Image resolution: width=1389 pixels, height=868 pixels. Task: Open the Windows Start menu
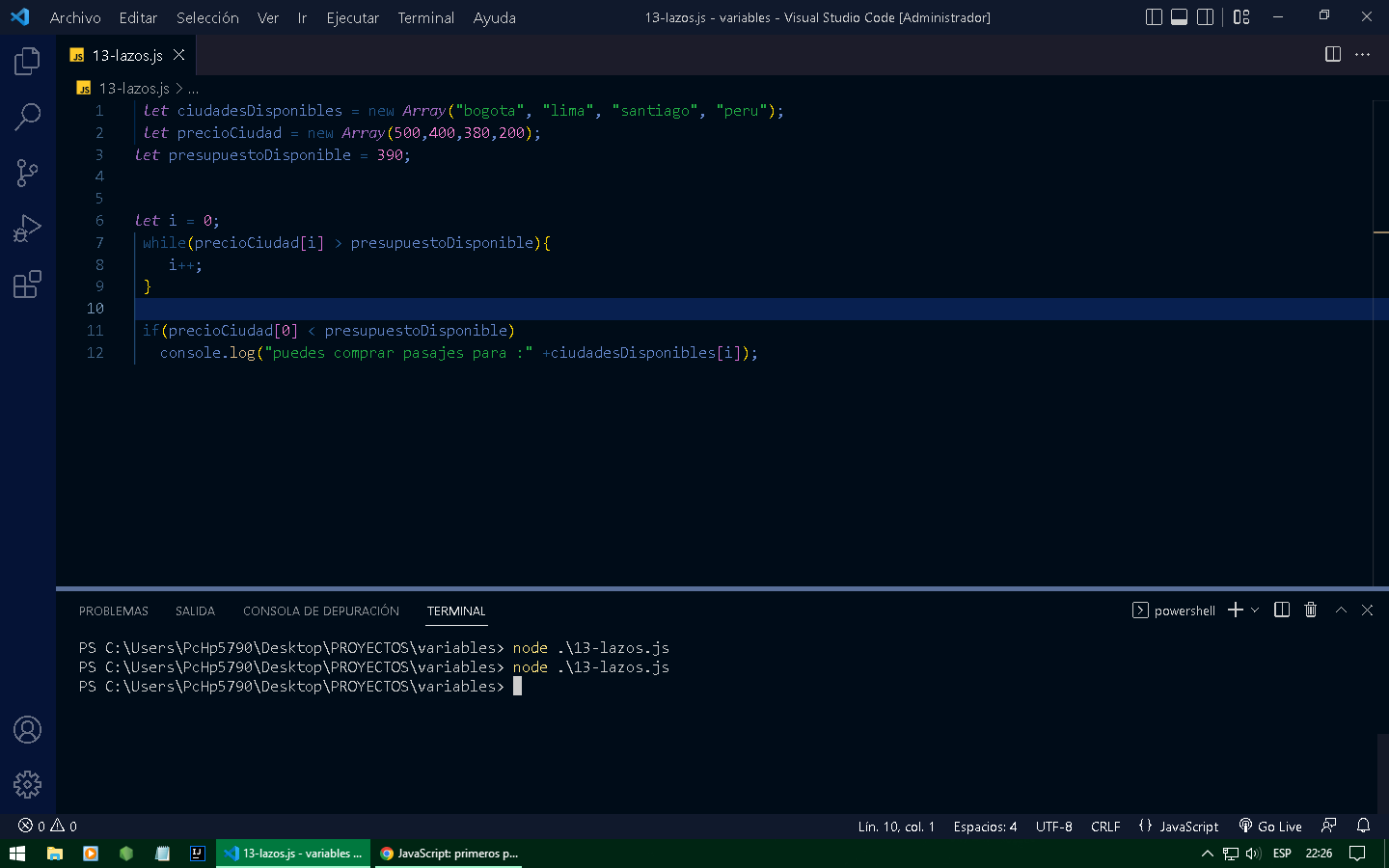pos(17,854)
